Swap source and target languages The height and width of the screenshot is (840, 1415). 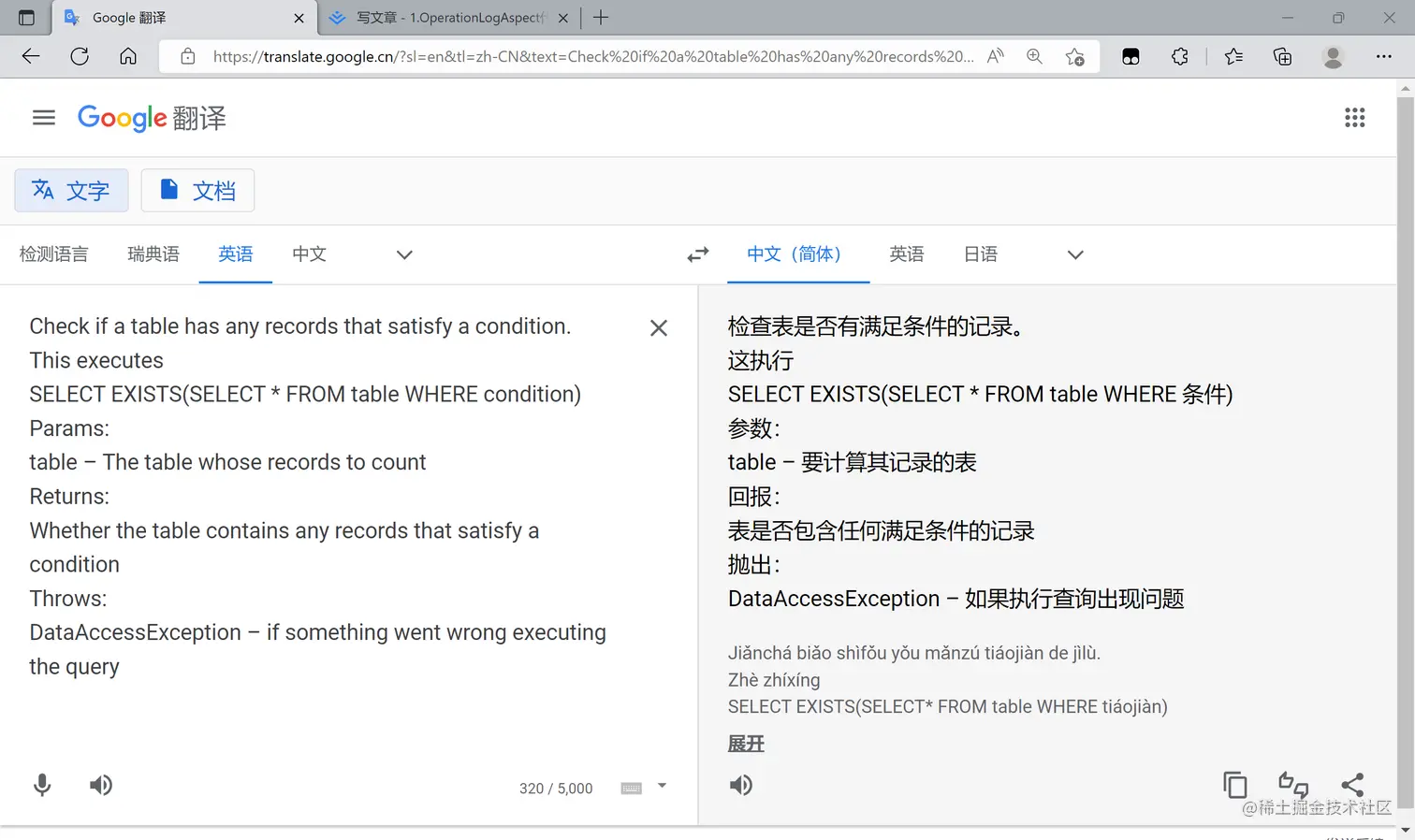pos(698,254)
